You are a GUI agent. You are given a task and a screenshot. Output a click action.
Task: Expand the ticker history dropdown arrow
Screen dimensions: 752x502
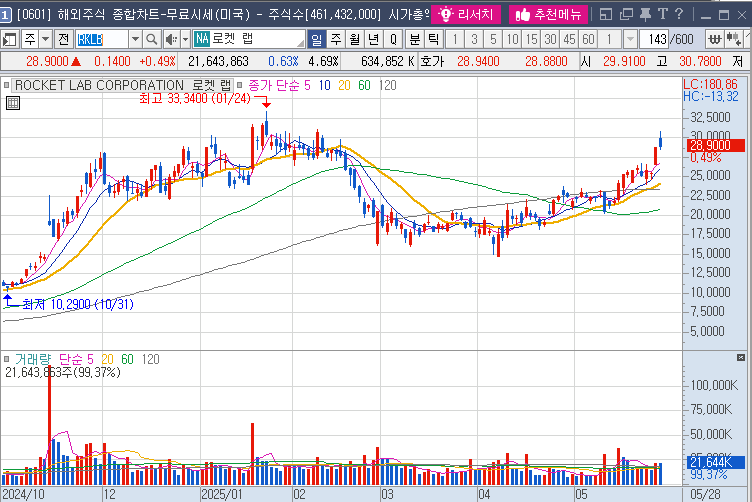click(135, 39)
